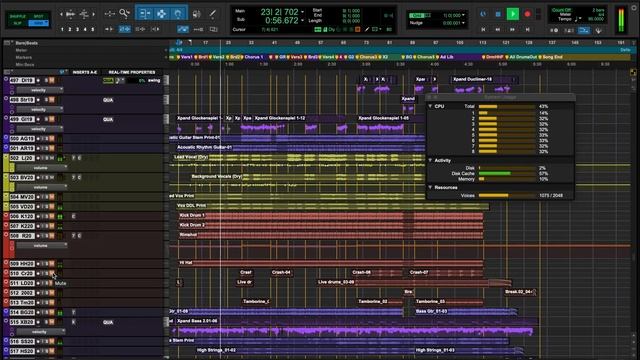Open Main counter format dropdown
640x360 pixels.
[x=302, y=12]
